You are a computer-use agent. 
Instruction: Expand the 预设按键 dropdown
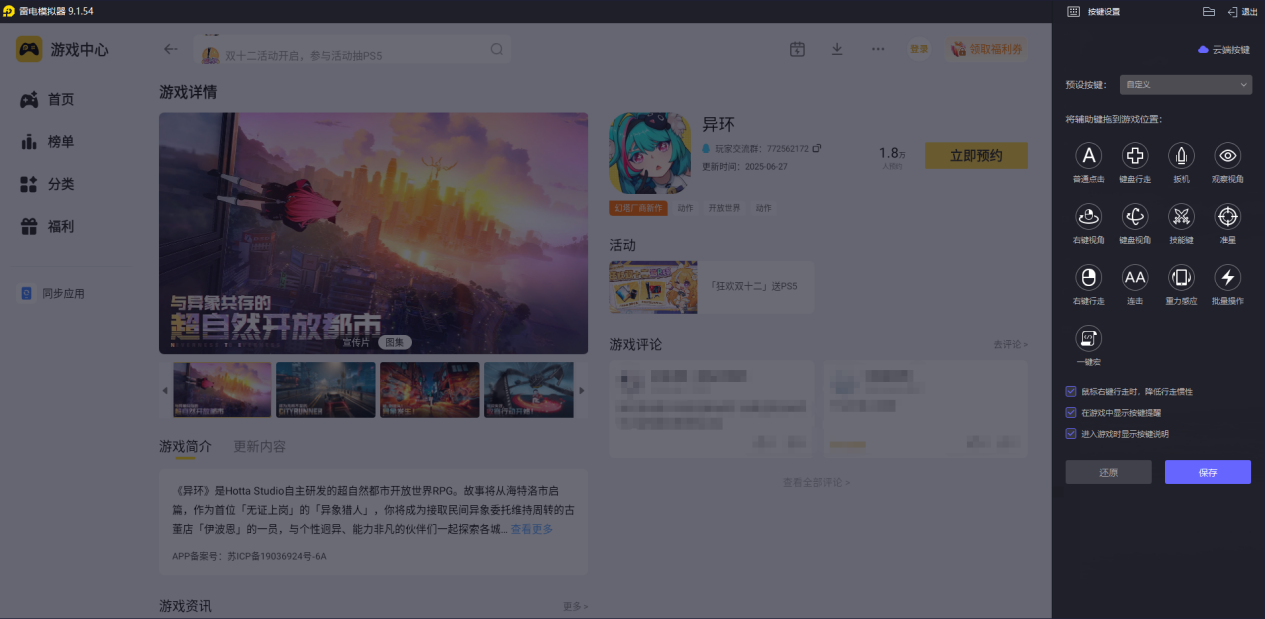[x=1185, y=85]
